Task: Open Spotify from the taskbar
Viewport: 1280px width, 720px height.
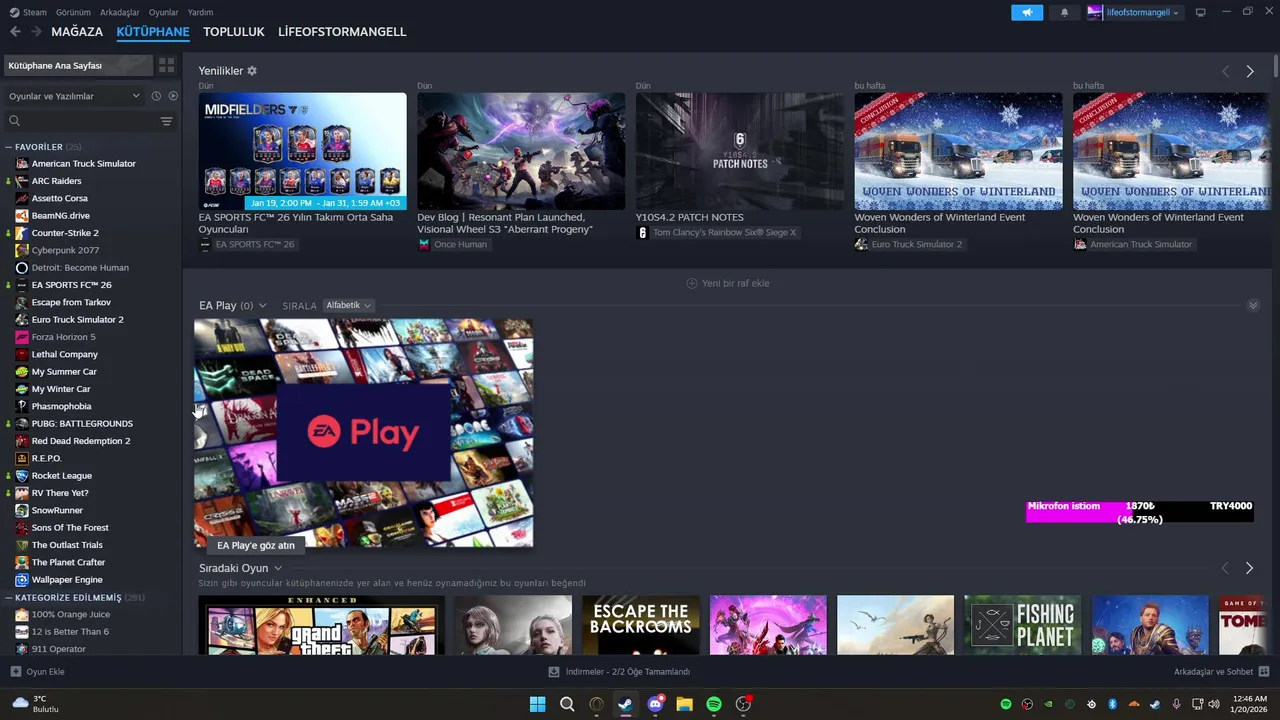Action: tap(714, 704)
